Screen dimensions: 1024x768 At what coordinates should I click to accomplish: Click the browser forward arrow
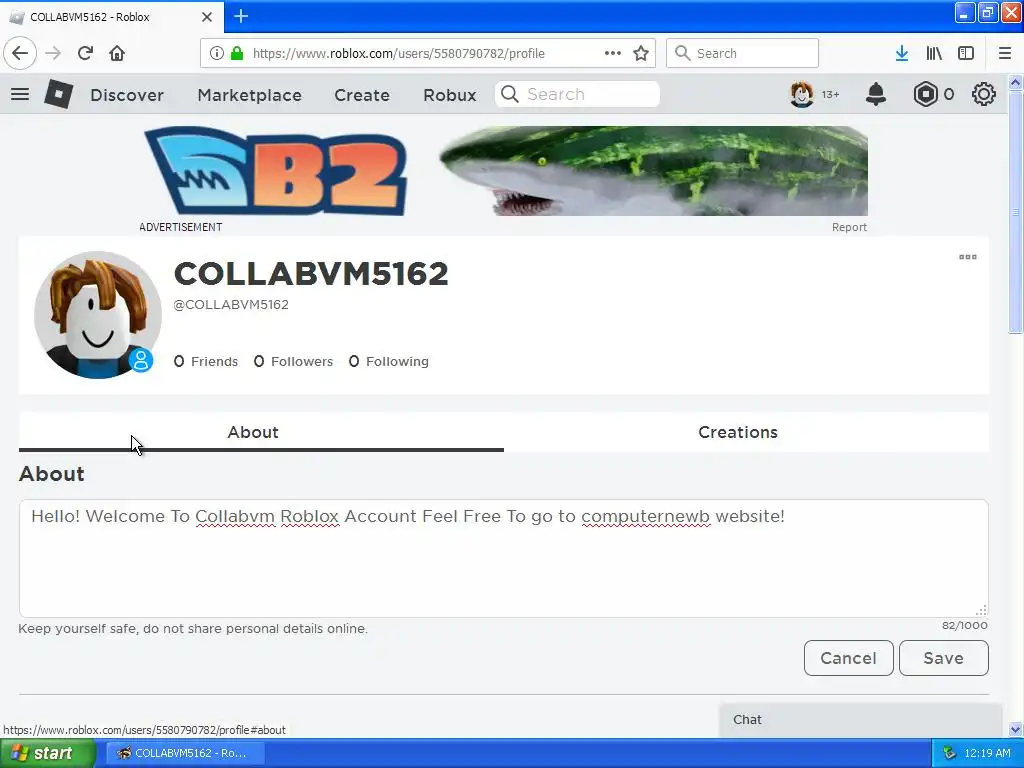(53, 53)
